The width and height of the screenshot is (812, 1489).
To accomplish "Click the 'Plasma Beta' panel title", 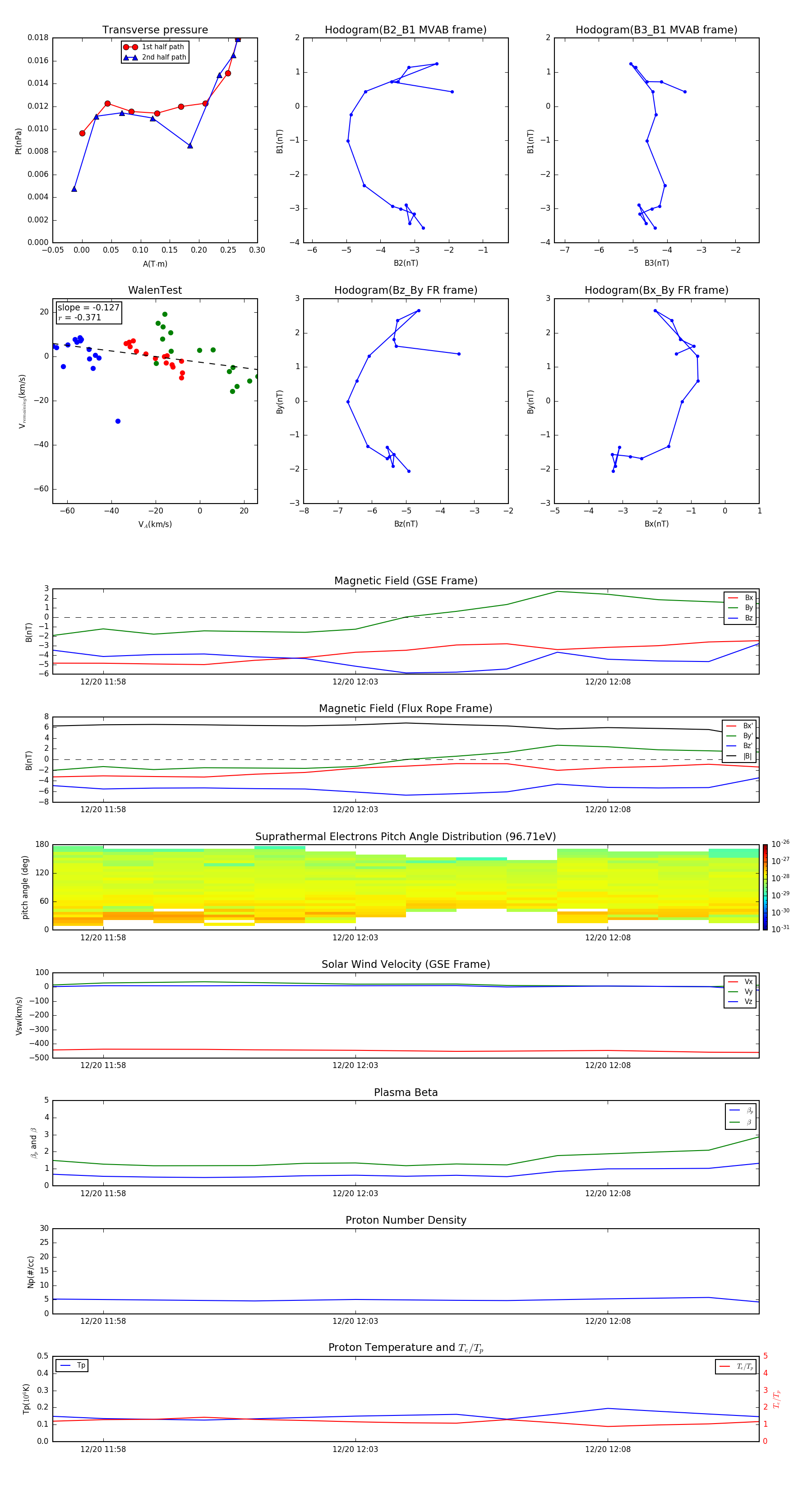I will 406,1092.
